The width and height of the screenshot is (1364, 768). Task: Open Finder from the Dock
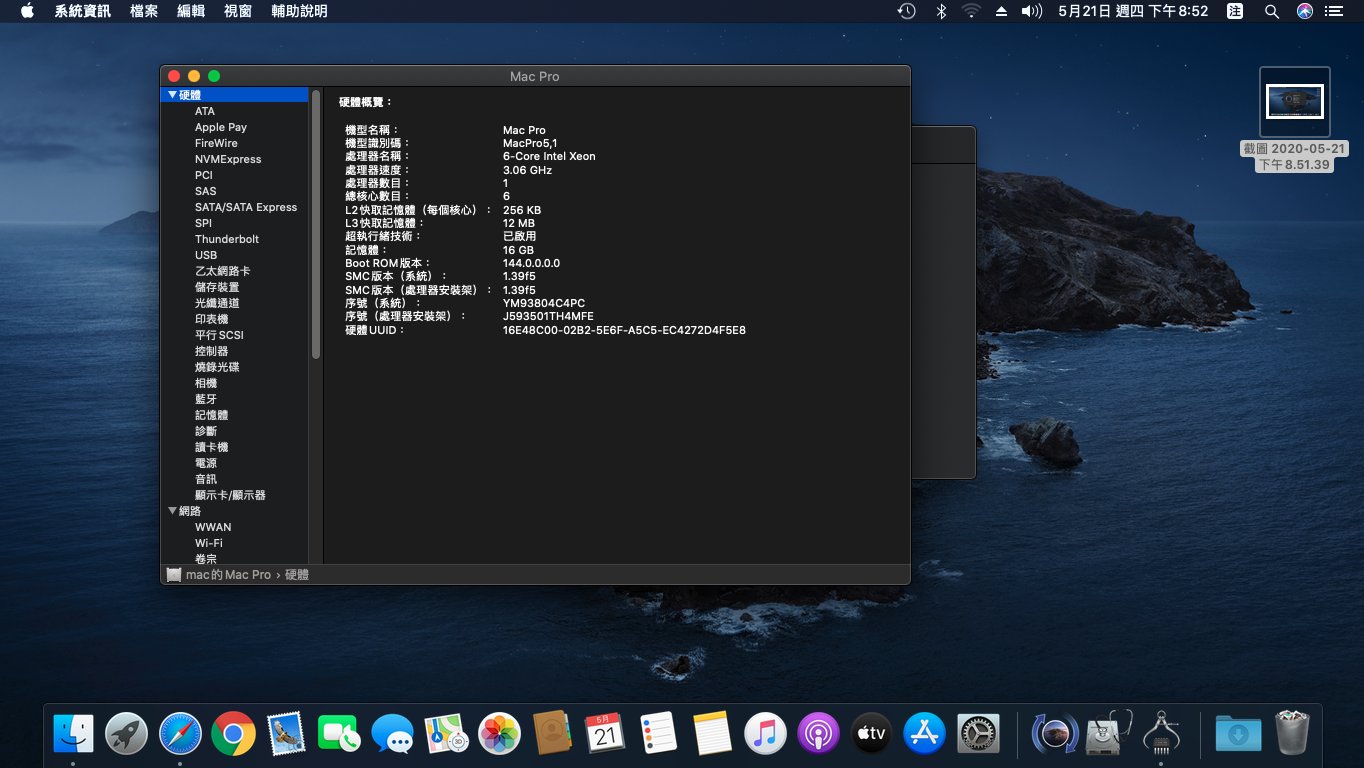73,734
